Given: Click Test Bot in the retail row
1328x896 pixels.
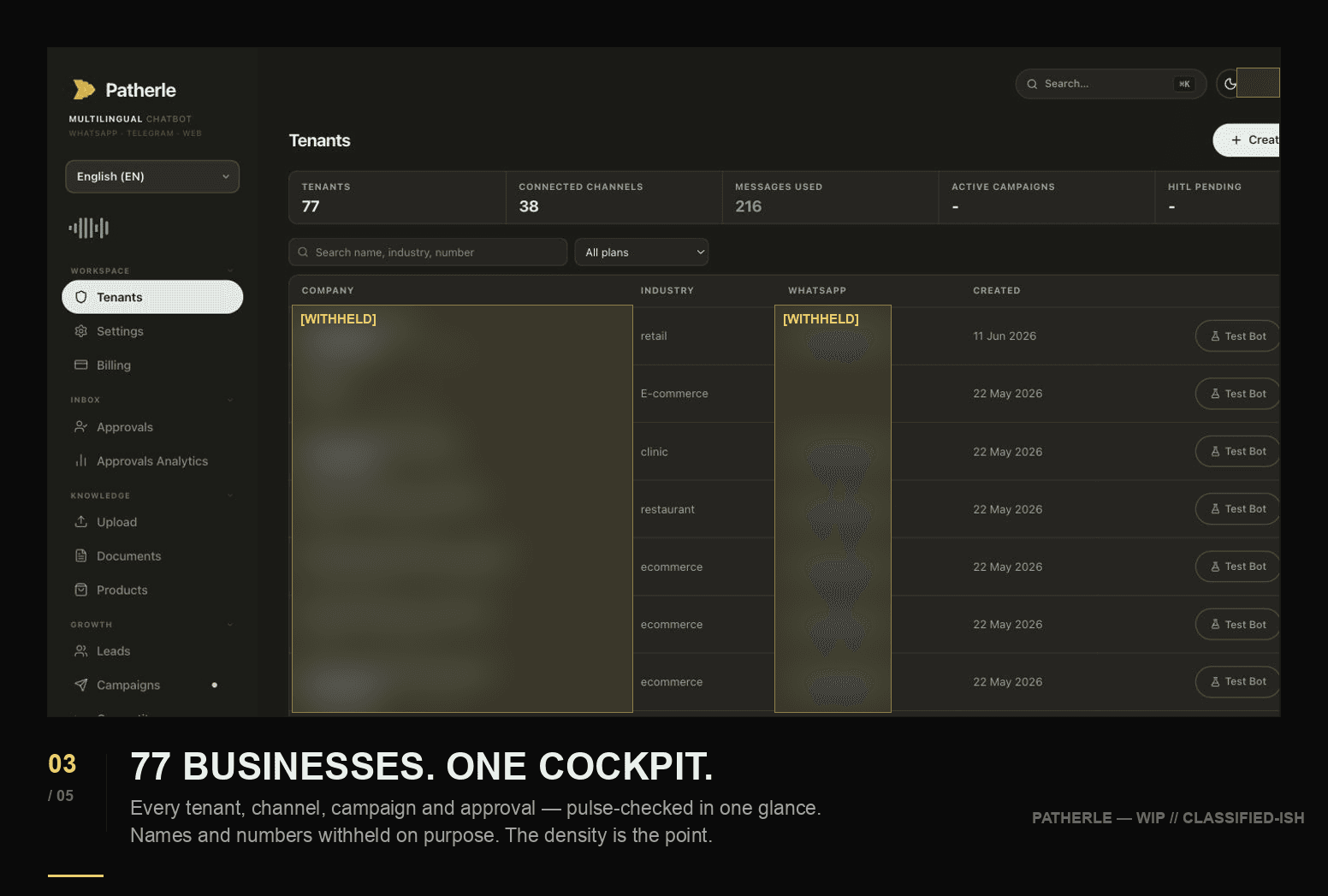Looking at the screenshot, I should pos(1237,336).
